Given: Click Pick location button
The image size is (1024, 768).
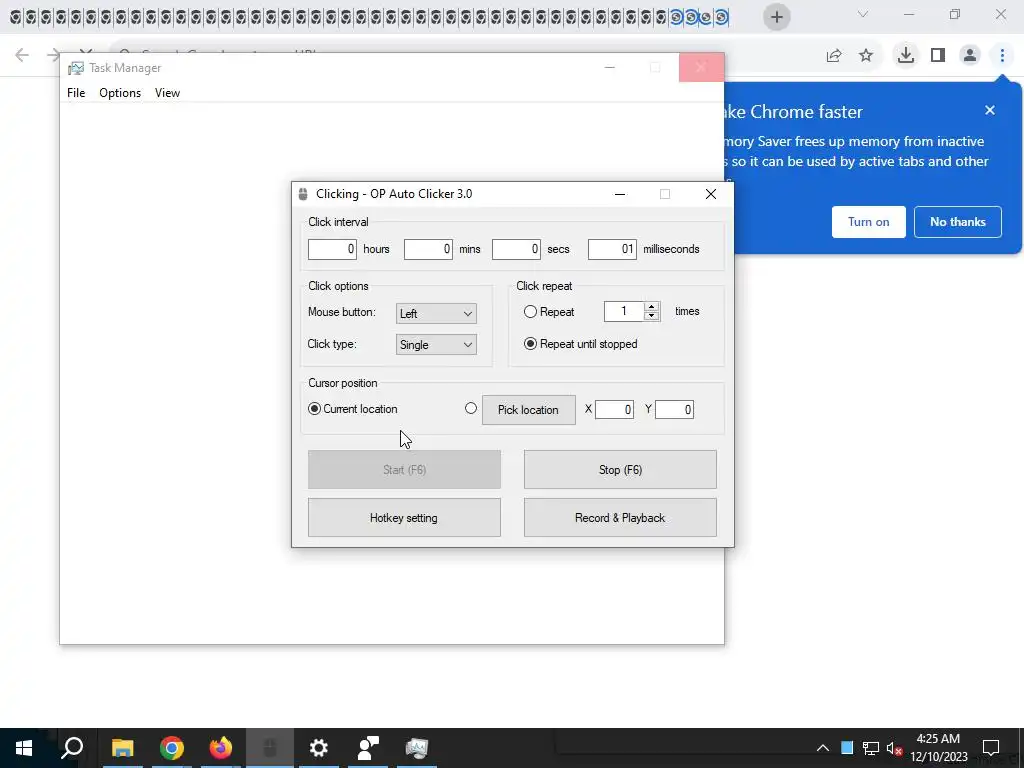Looking at the screenshot, I should [x=529, y=410].
